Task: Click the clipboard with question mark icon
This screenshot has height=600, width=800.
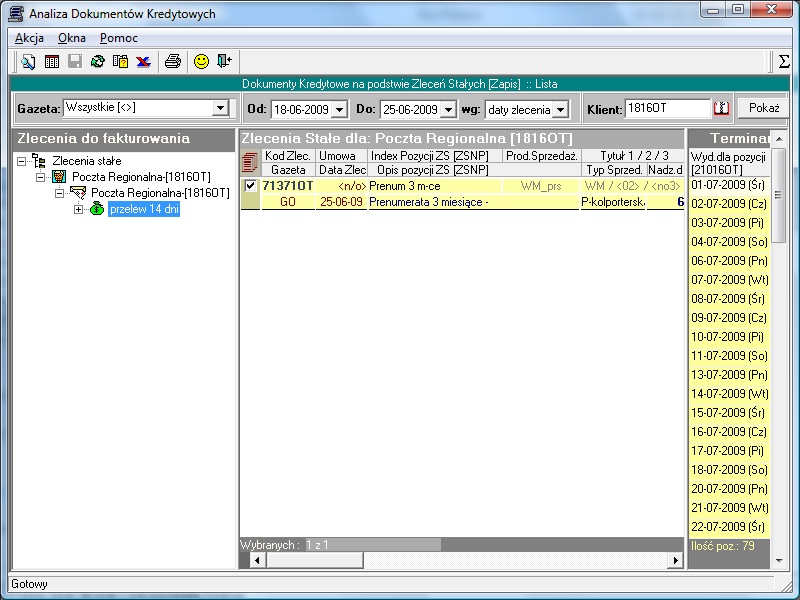Action: click(x=120, y=62)
